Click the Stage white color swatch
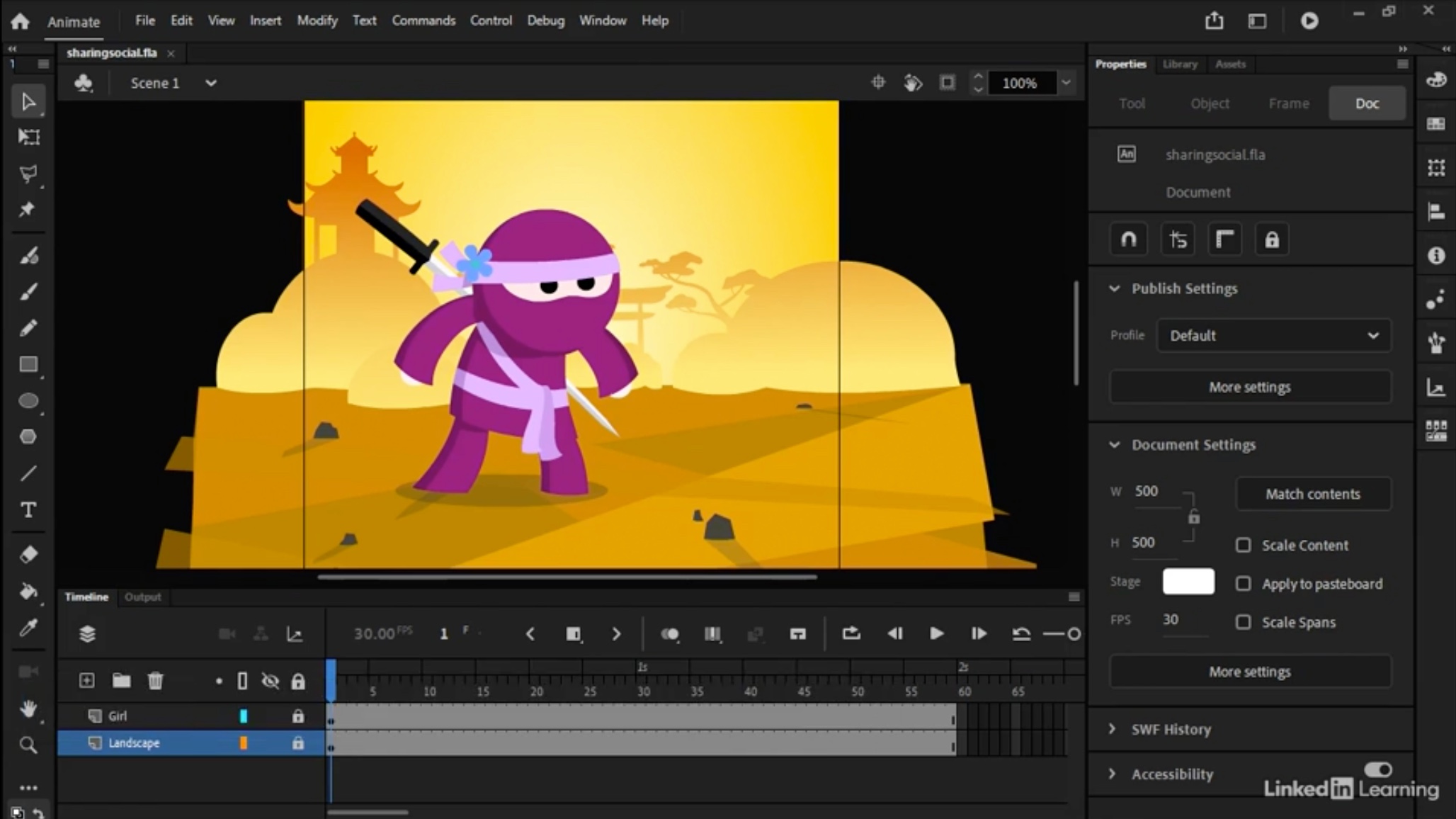The image size is (1456, 819). (1188, 581)
